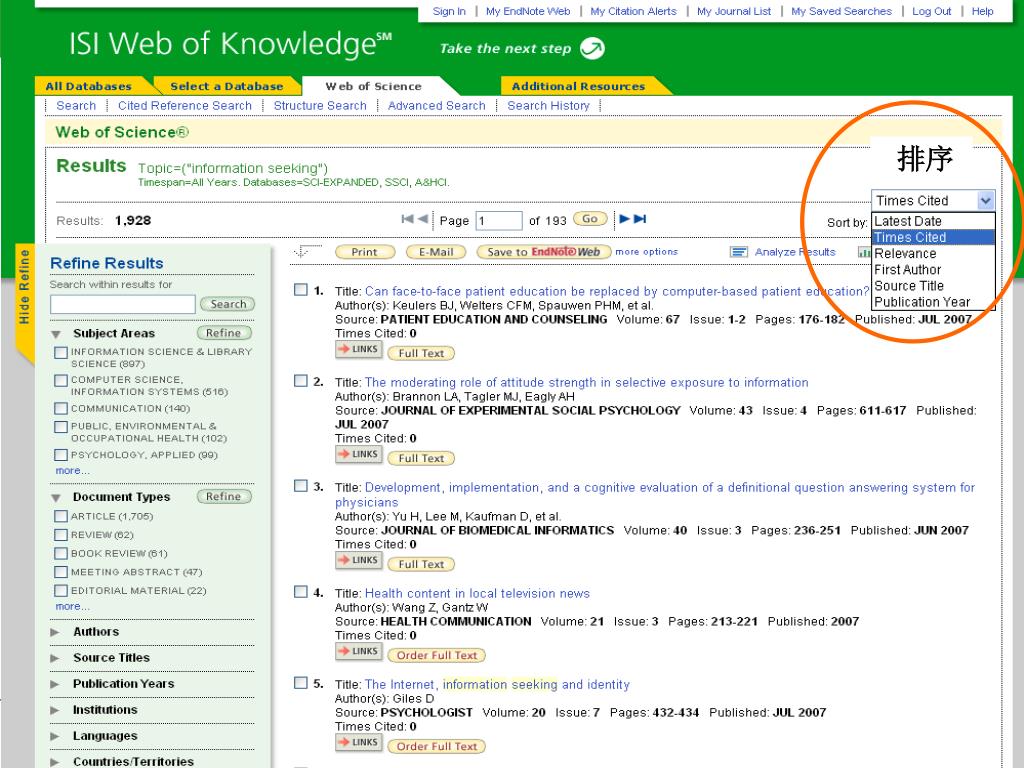Click the LINKS button for result 4

[359, 651]
